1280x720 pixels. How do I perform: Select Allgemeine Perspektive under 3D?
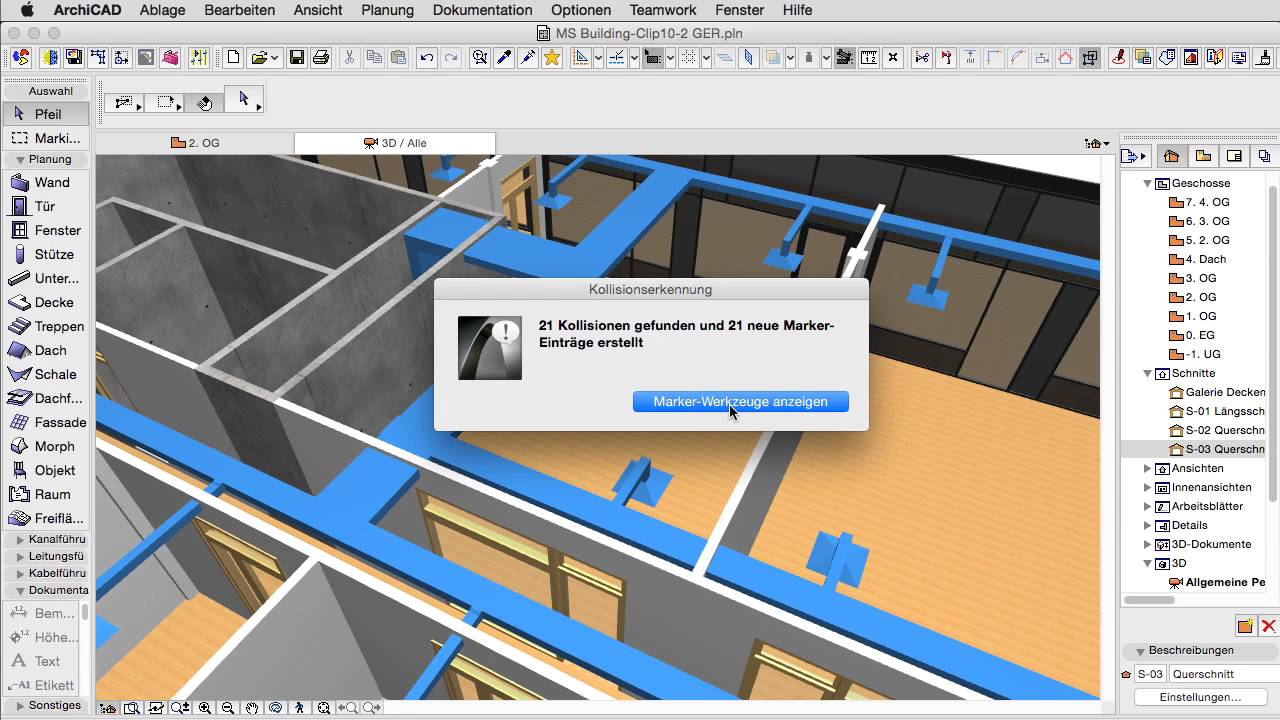click(x=1217, y=582)
